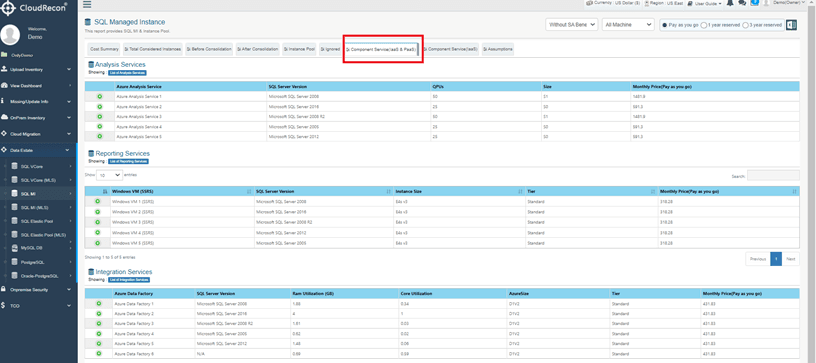The height and width of the screenshot is (363, 816).
Task: Export report to Excel
Action: point(792,24)
